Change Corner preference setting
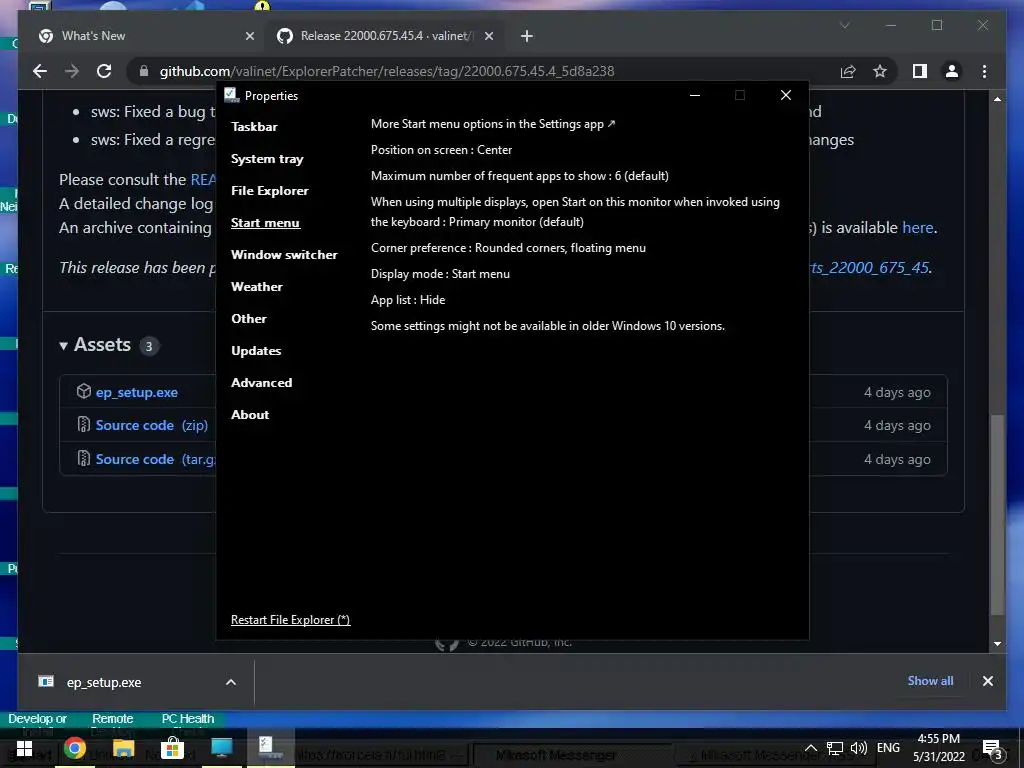 coord(508,248)
